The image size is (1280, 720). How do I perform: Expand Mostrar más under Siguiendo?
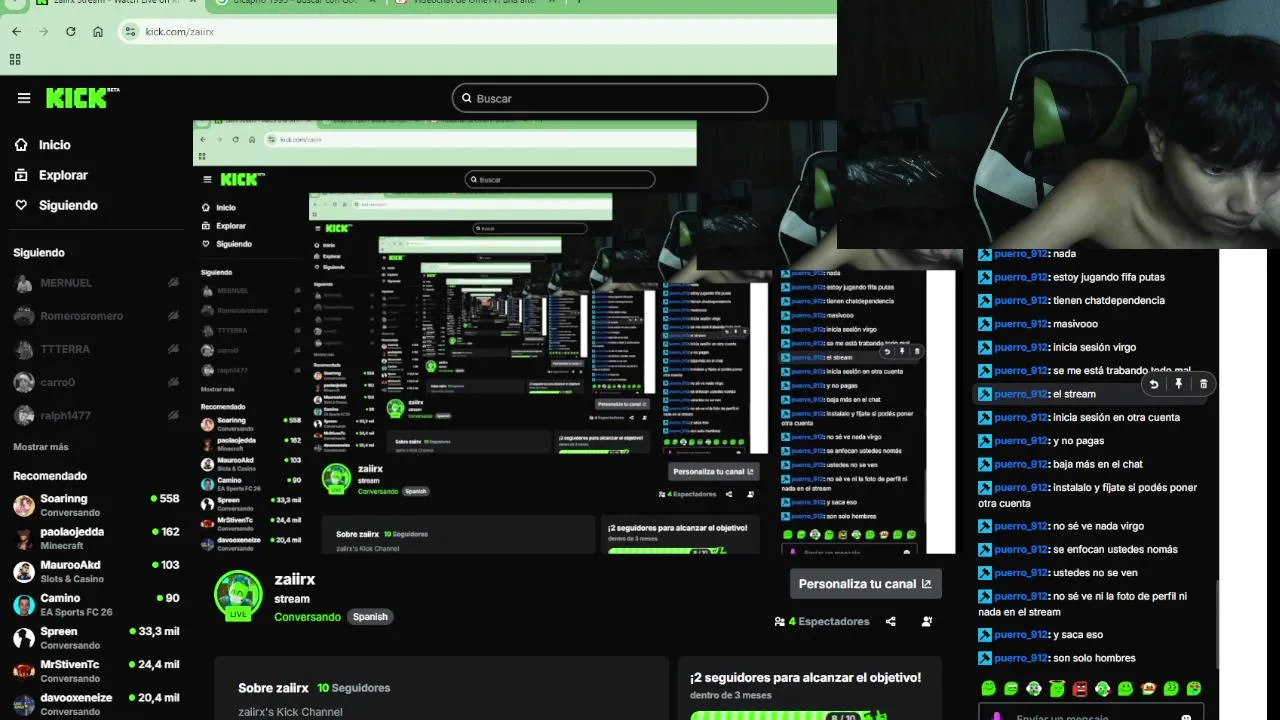41,447
